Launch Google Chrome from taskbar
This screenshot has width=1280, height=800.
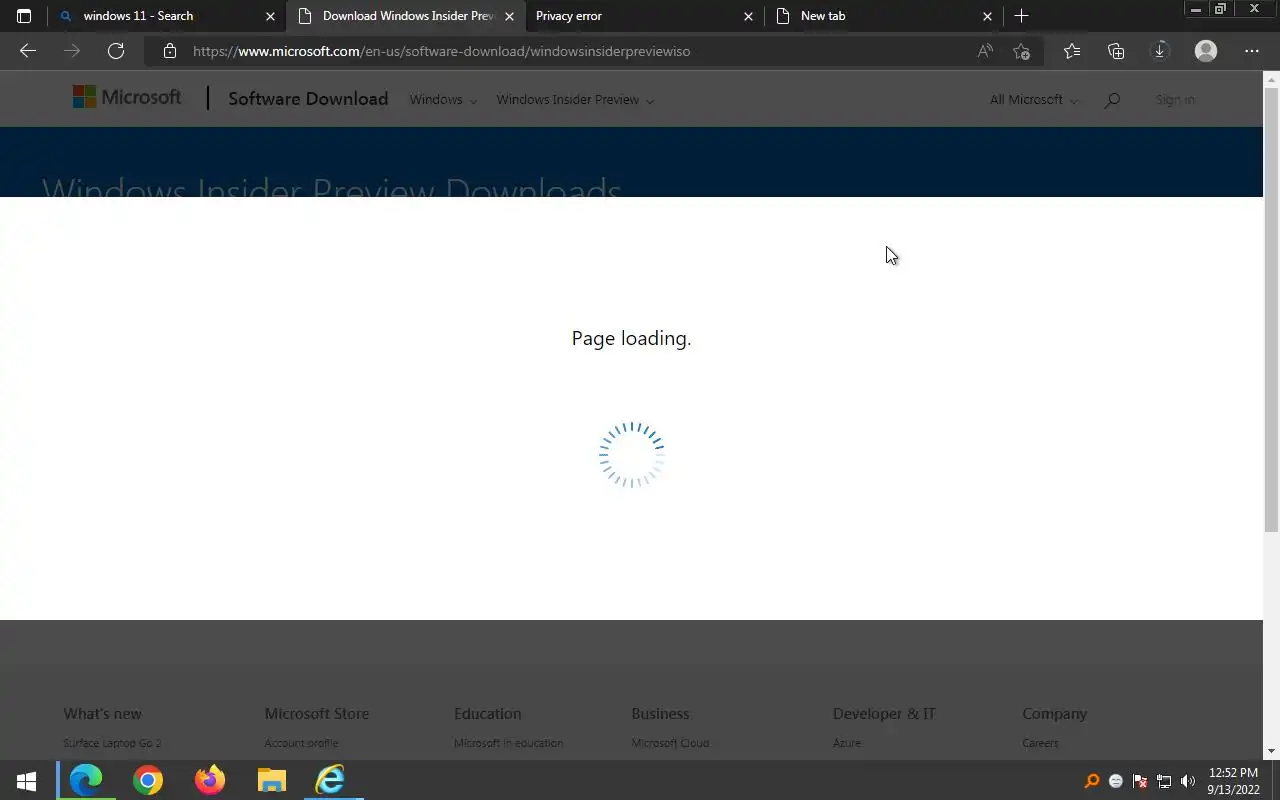point(148,780)
